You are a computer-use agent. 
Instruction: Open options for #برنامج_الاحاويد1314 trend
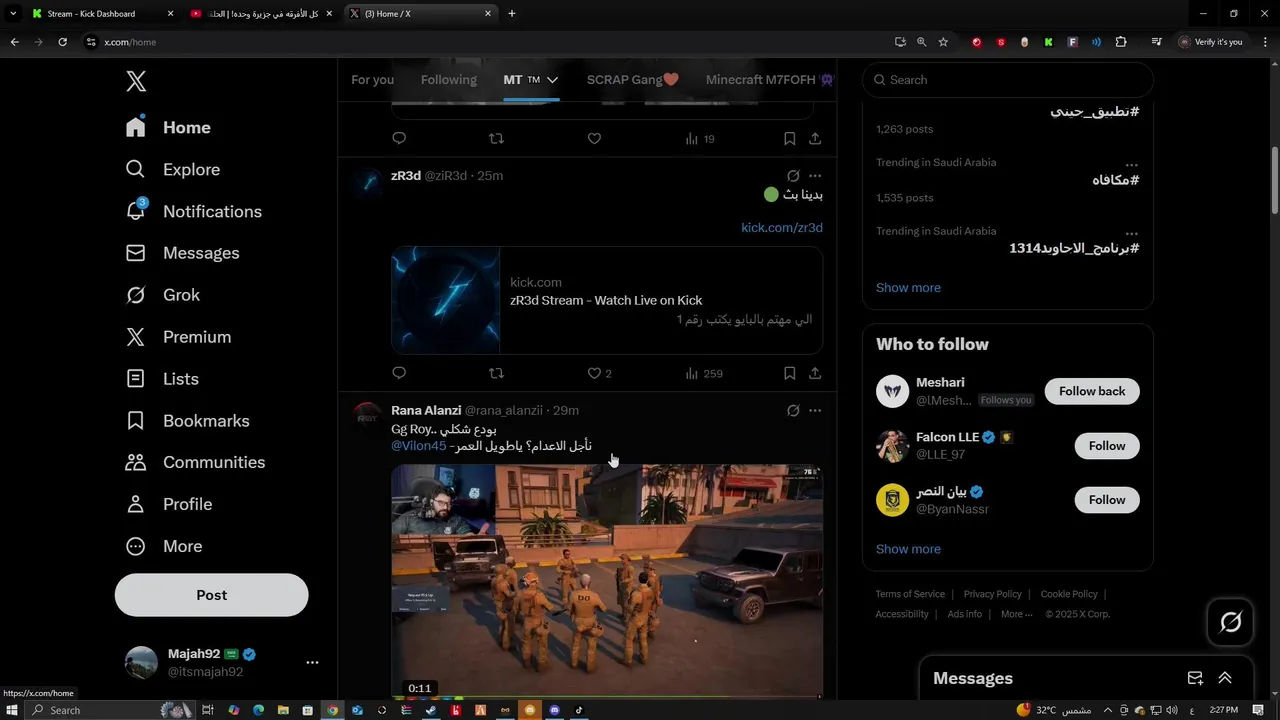[1131, 233]
